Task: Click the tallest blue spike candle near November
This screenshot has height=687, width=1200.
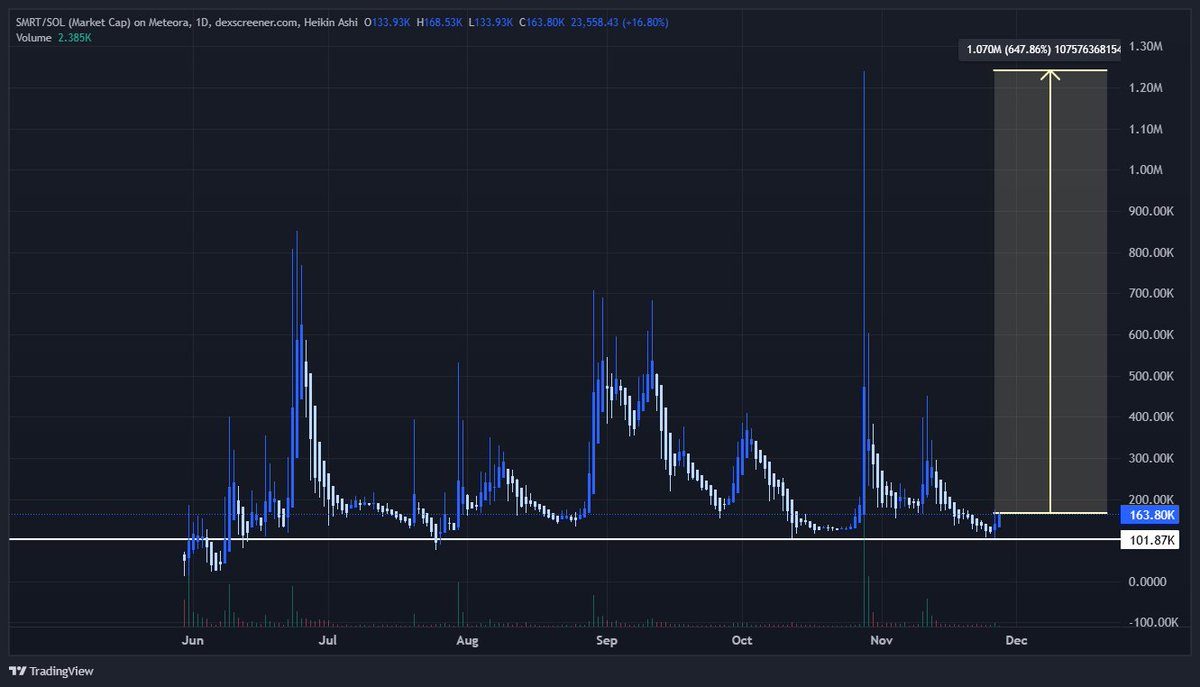Action: coord(863,150)
